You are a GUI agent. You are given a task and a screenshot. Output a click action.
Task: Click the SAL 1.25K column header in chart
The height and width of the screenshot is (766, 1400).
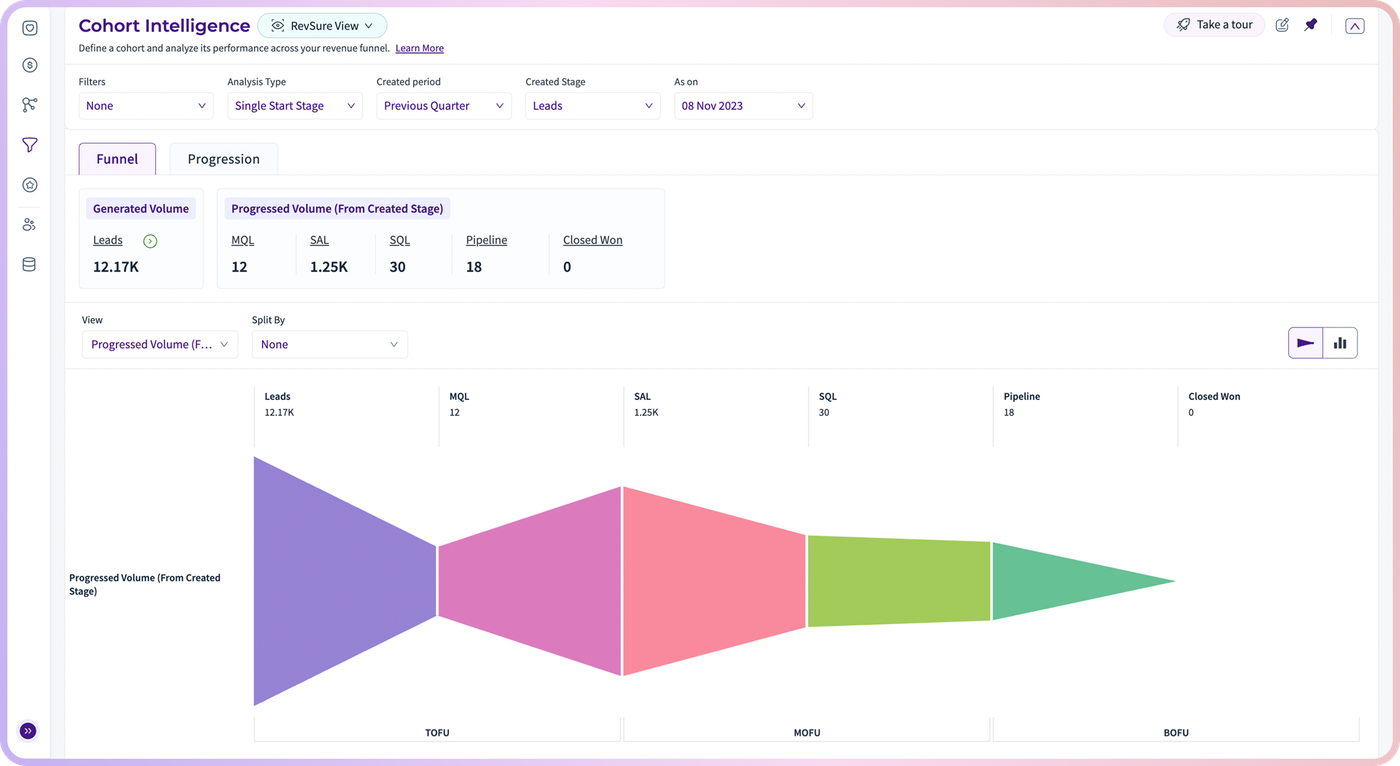pyautogui.click(x=647, y=404)
